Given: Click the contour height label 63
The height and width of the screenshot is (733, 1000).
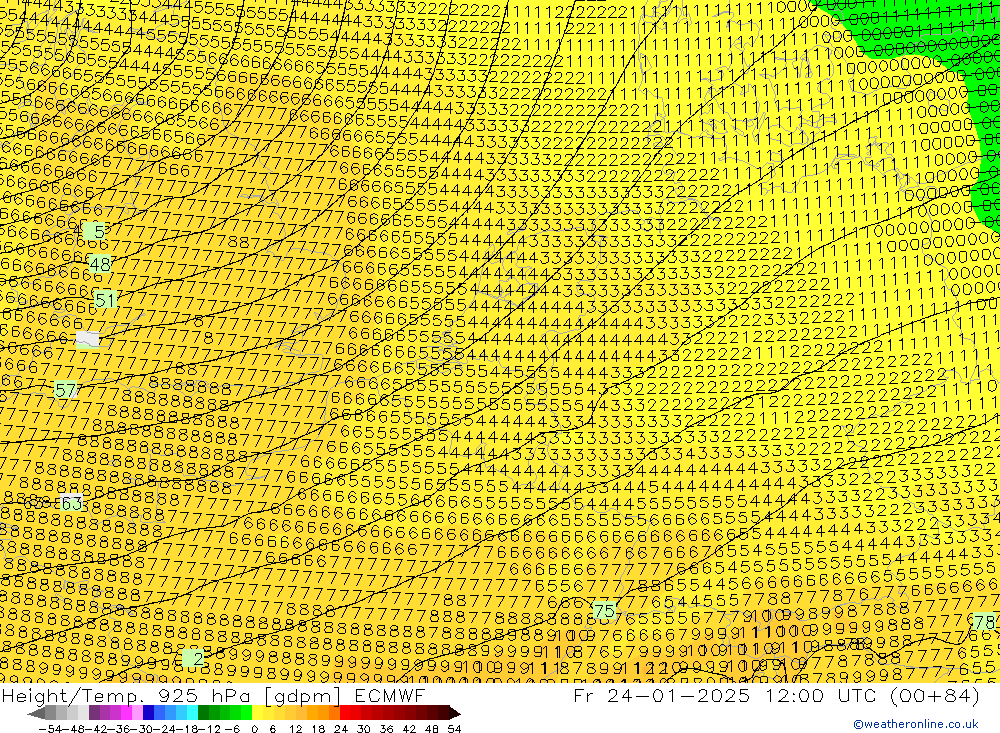Looking at the screenshot, I should point(71,503).
